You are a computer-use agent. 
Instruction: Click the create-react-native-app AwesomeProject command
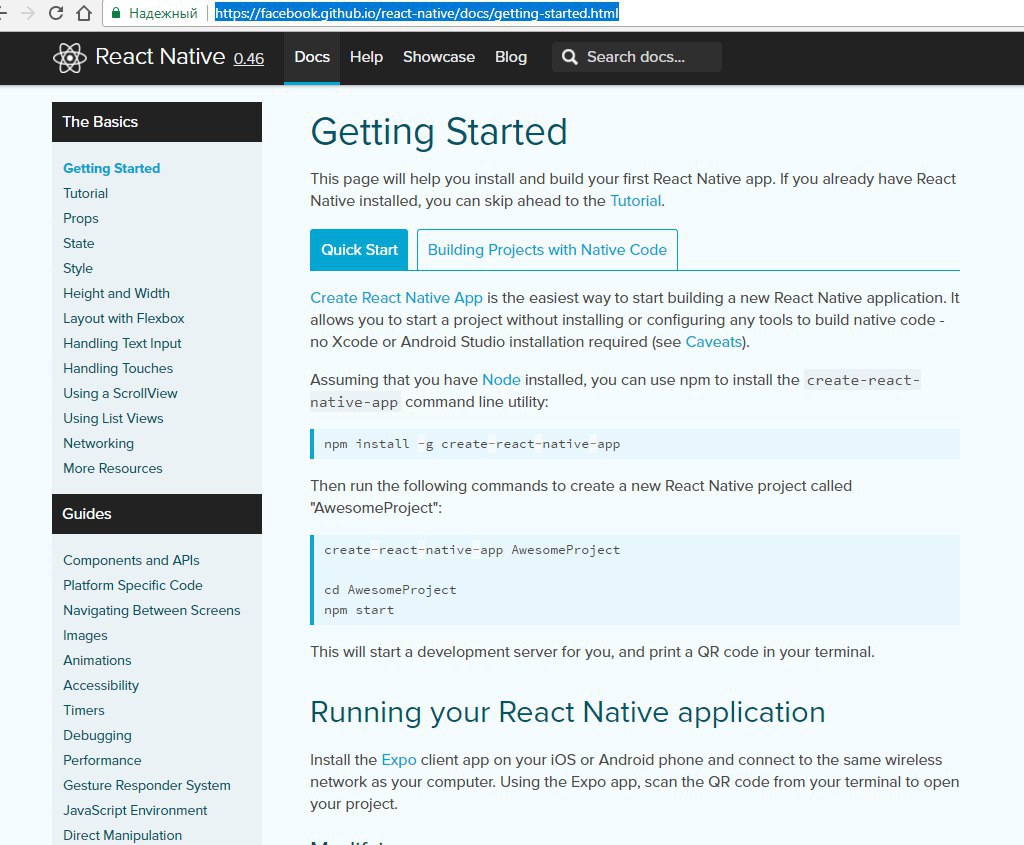pyautogui.click(x=472, y=550)
